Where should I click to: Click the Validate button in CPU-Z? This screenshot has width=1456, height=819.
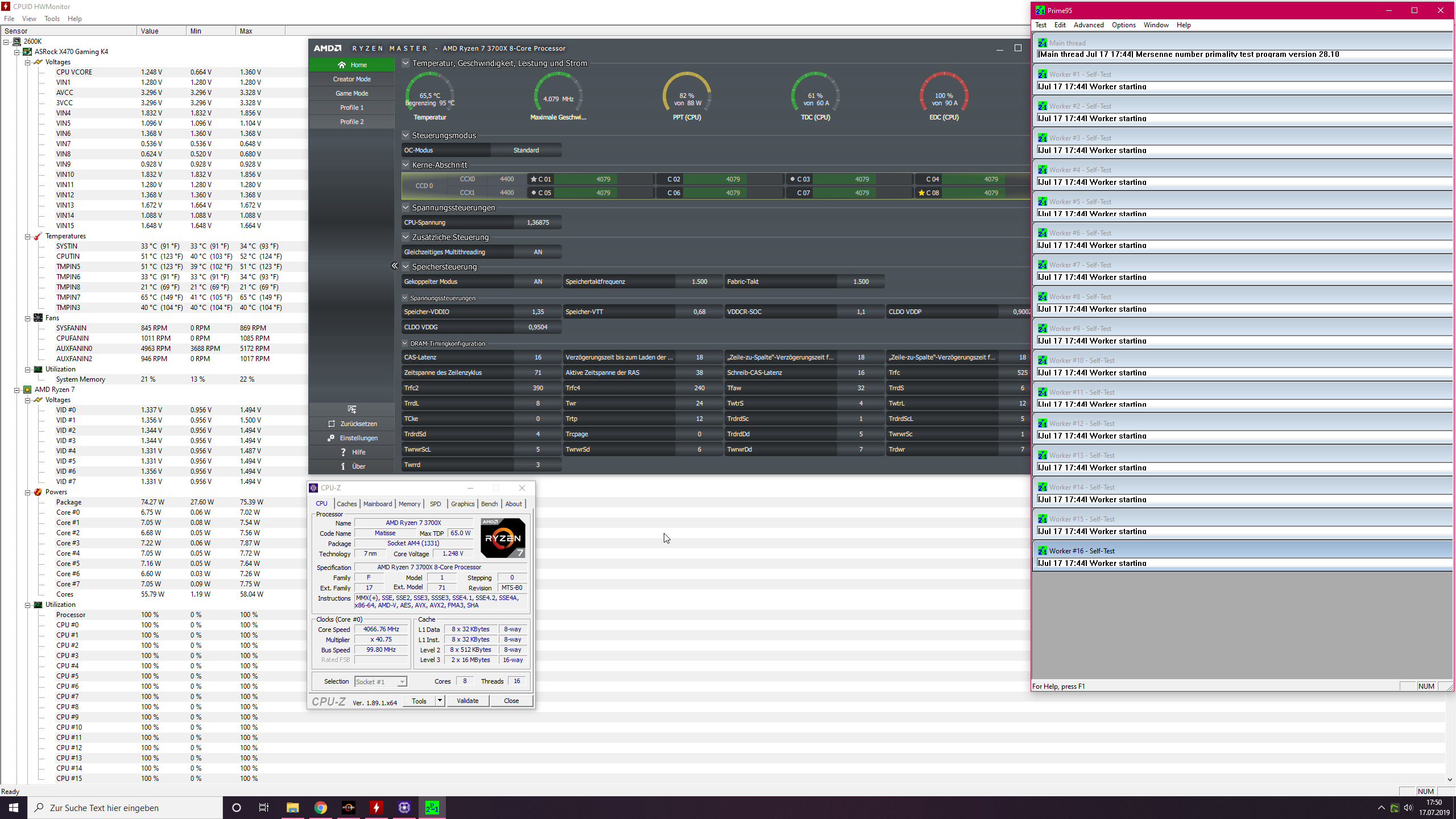pos(467,701)
